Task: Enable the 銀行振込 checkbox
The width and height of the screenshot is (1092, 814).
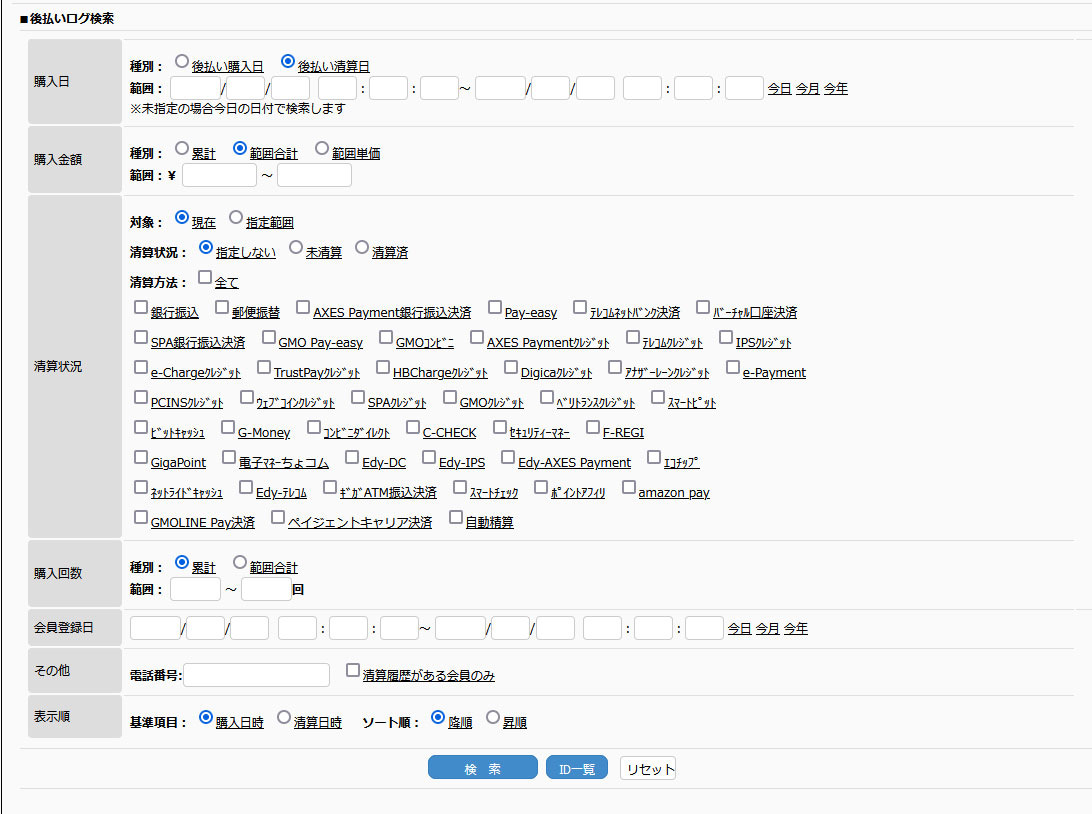Action: coord(141,307)
